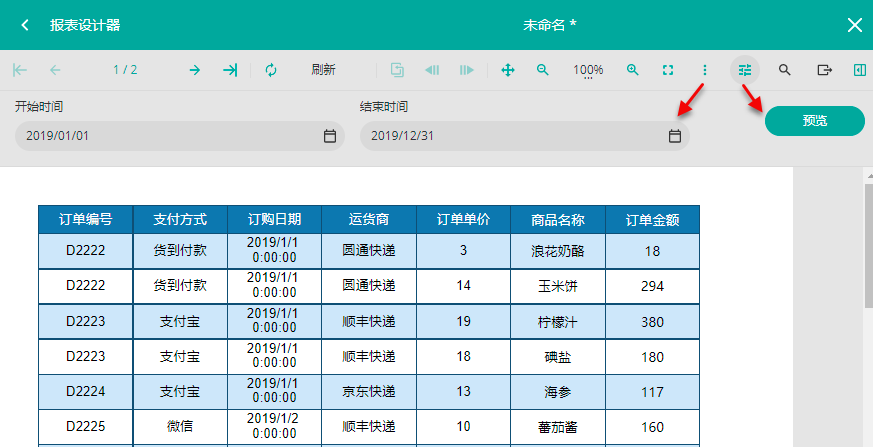Open the export icon in toolbar

(x=825, y=70)
